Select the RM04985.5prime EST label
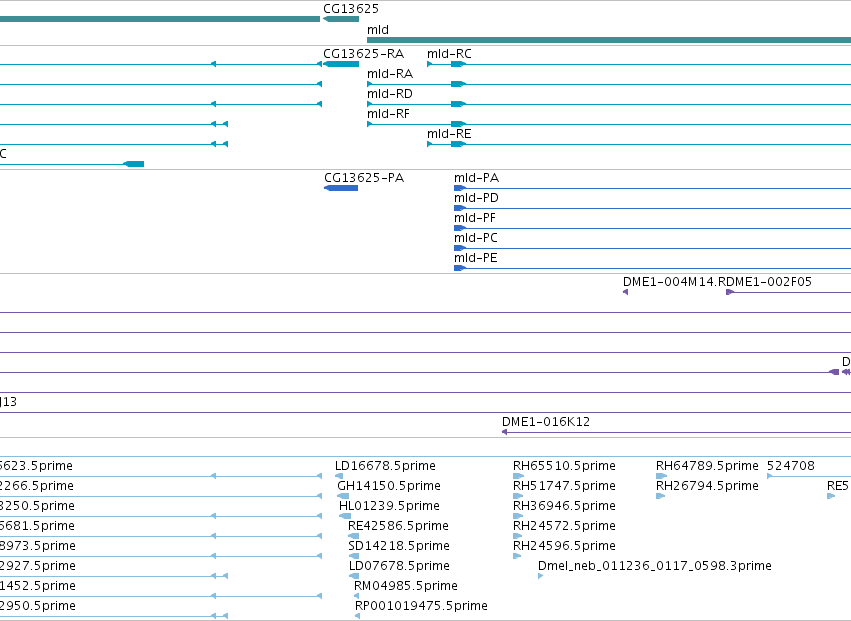This screenshot has height=621, width=851. 405,586
